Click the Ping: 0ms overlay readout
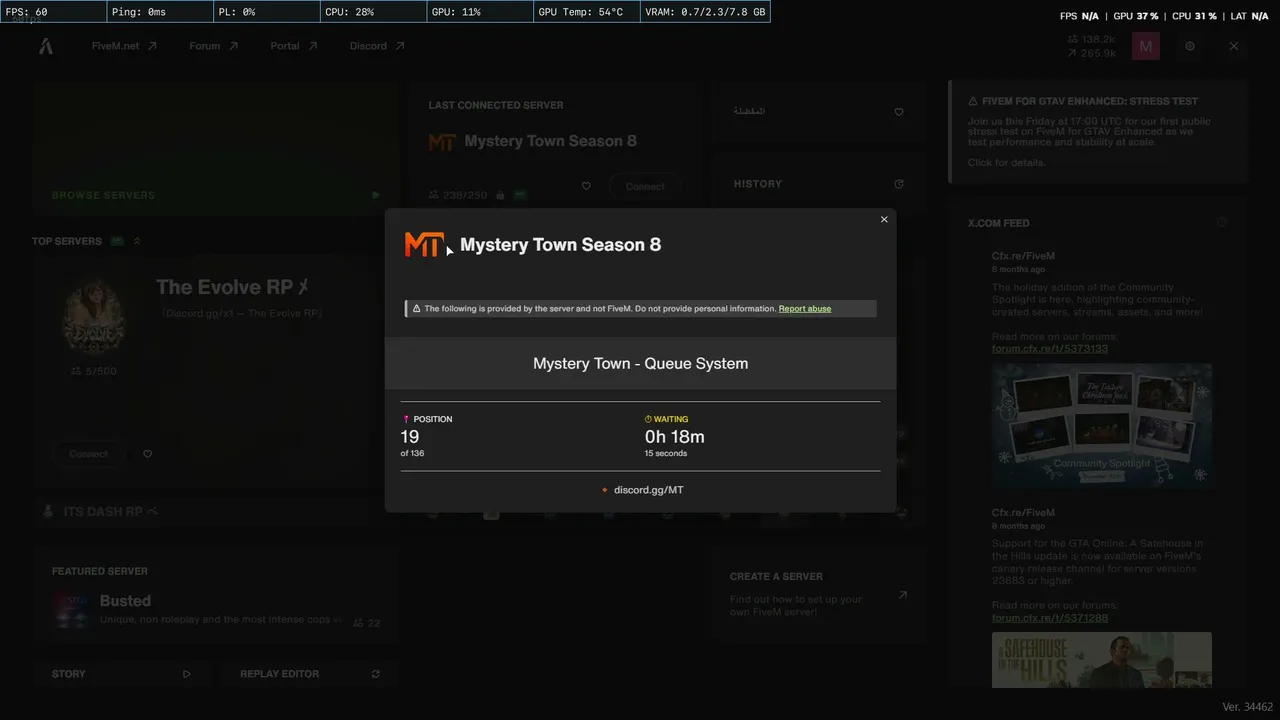This screenshot has width=1280, height=720. [x=159, y=12]
